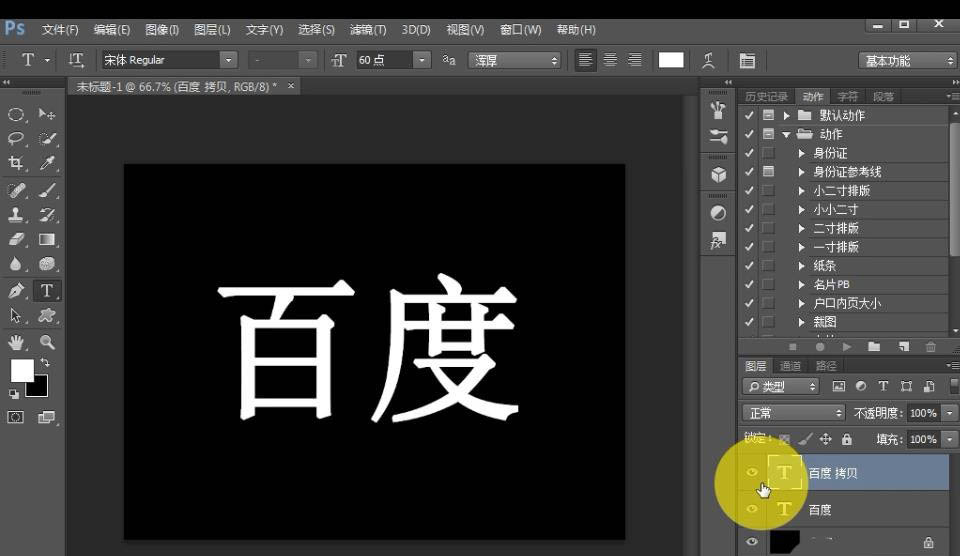Delete action with trash icon
The width and height of the screenshot is (960, 556).
931,347
